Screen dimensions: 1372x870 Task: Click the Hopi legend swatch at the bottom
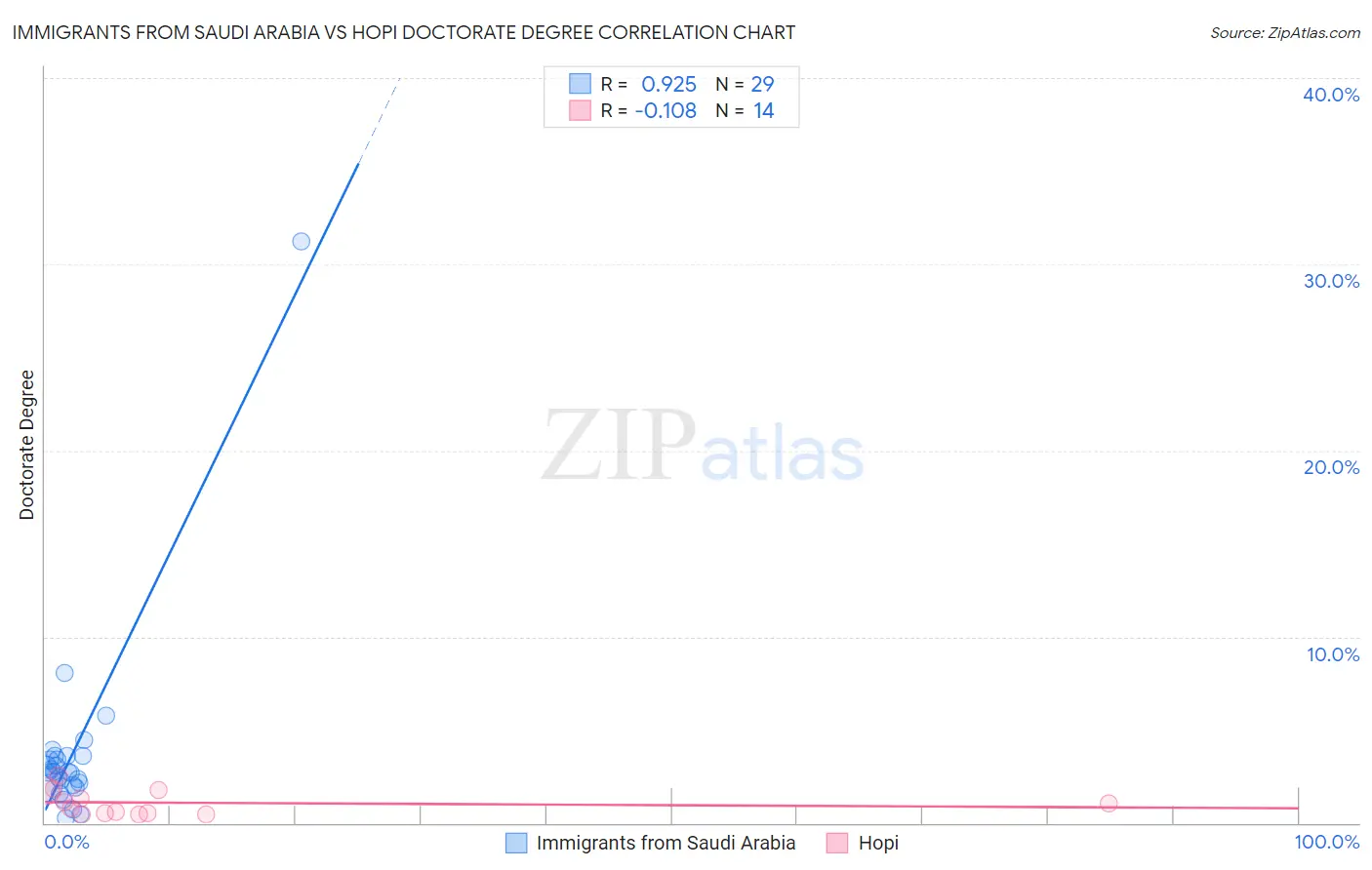tap(837, 843)
